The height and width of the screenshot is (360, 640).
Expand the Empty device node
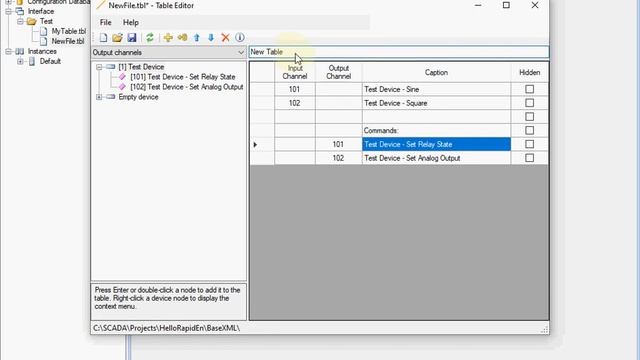click(x=99, y=97)
